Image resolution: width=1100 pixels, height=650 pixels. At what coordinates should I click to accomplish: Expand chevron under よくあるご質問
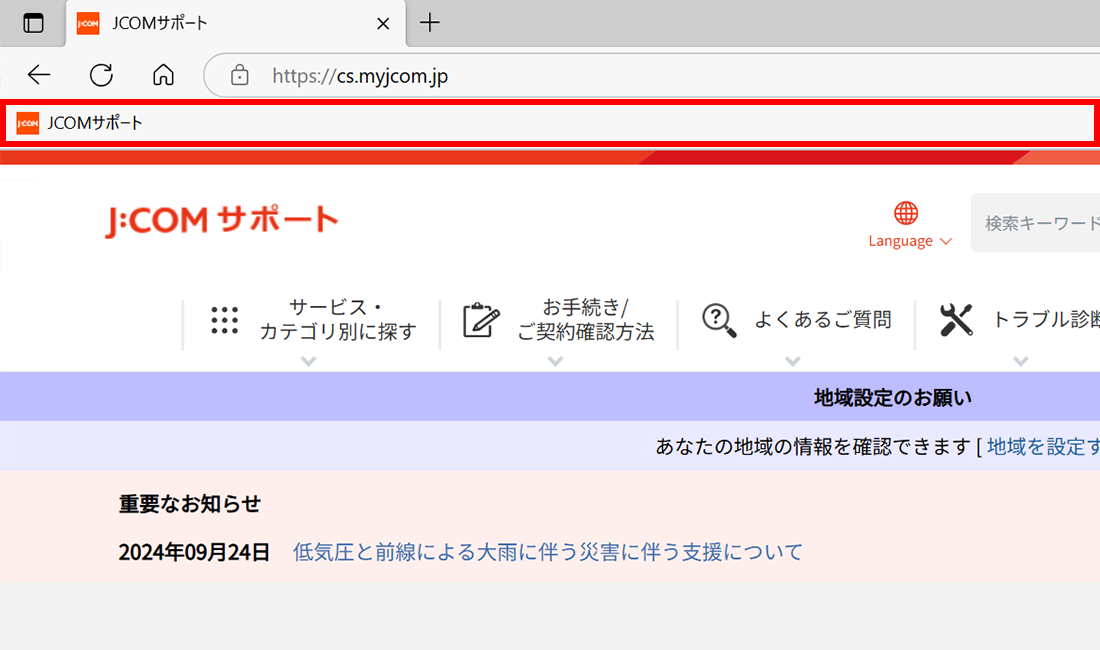793,361
